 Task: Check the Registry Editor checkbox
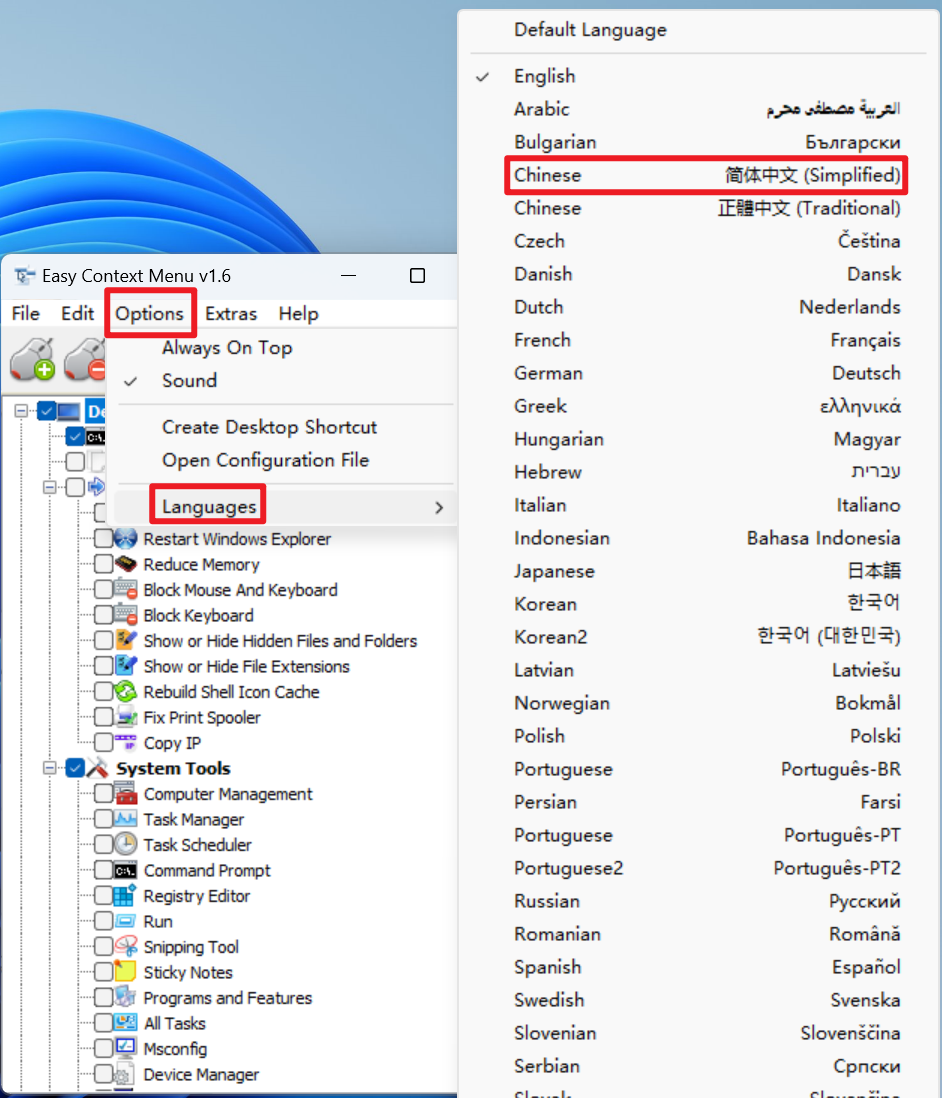point(104,896)
